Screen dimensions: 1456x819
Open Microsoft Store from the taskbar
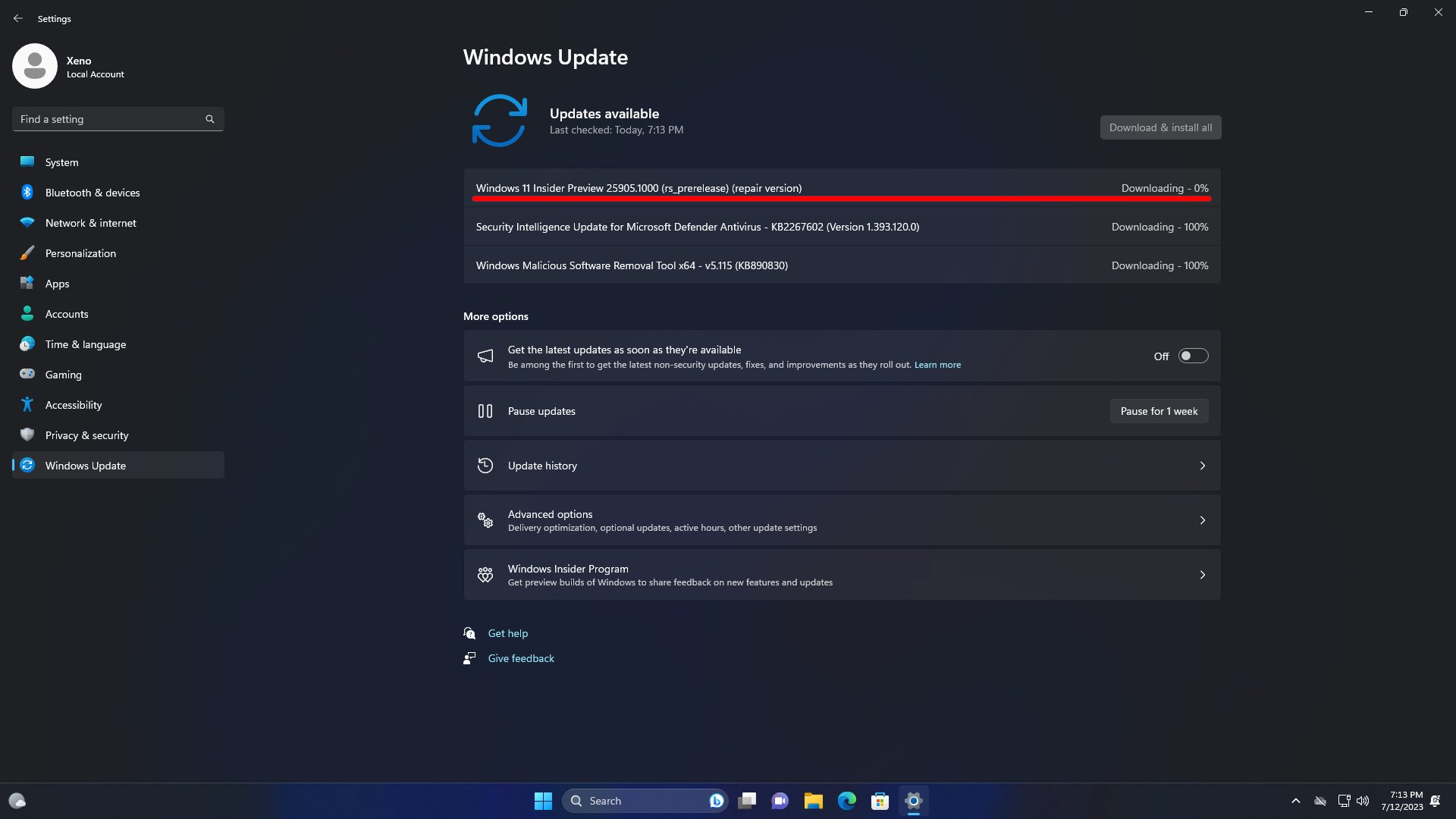coord(880,801)
